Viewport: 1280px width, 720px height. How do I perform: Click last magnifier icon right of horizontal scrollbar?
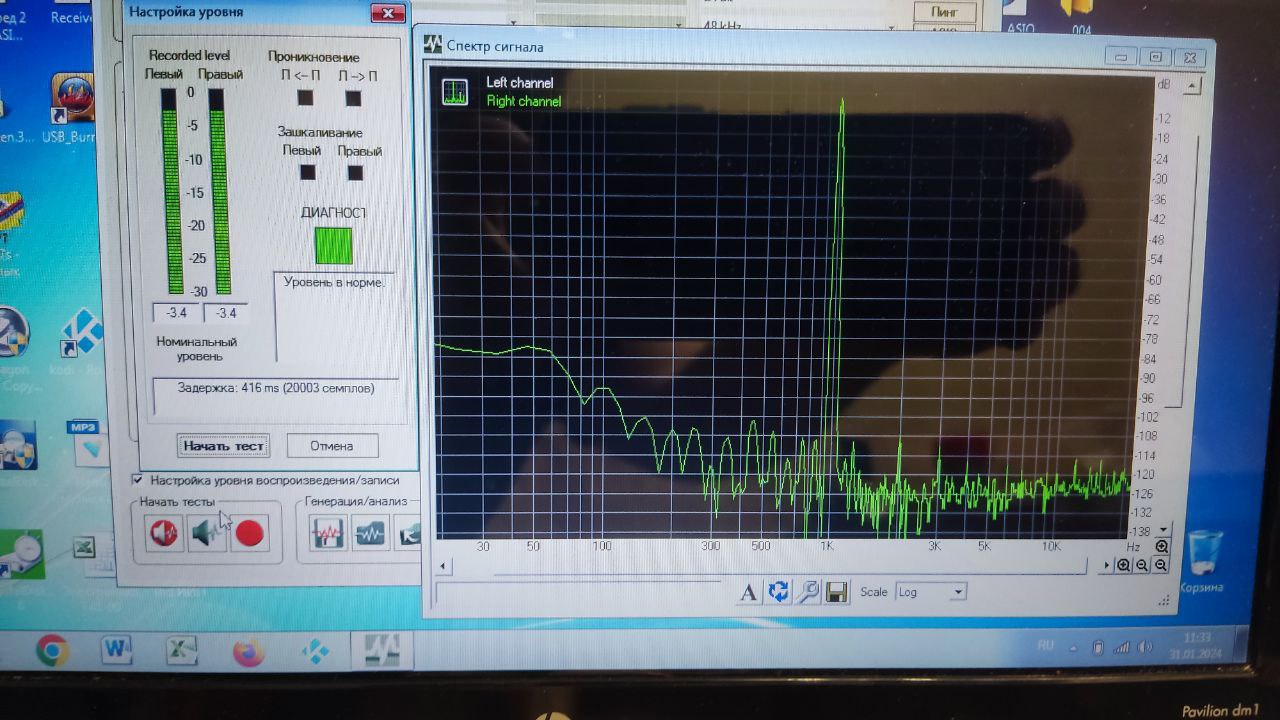tap(1160, 565)
